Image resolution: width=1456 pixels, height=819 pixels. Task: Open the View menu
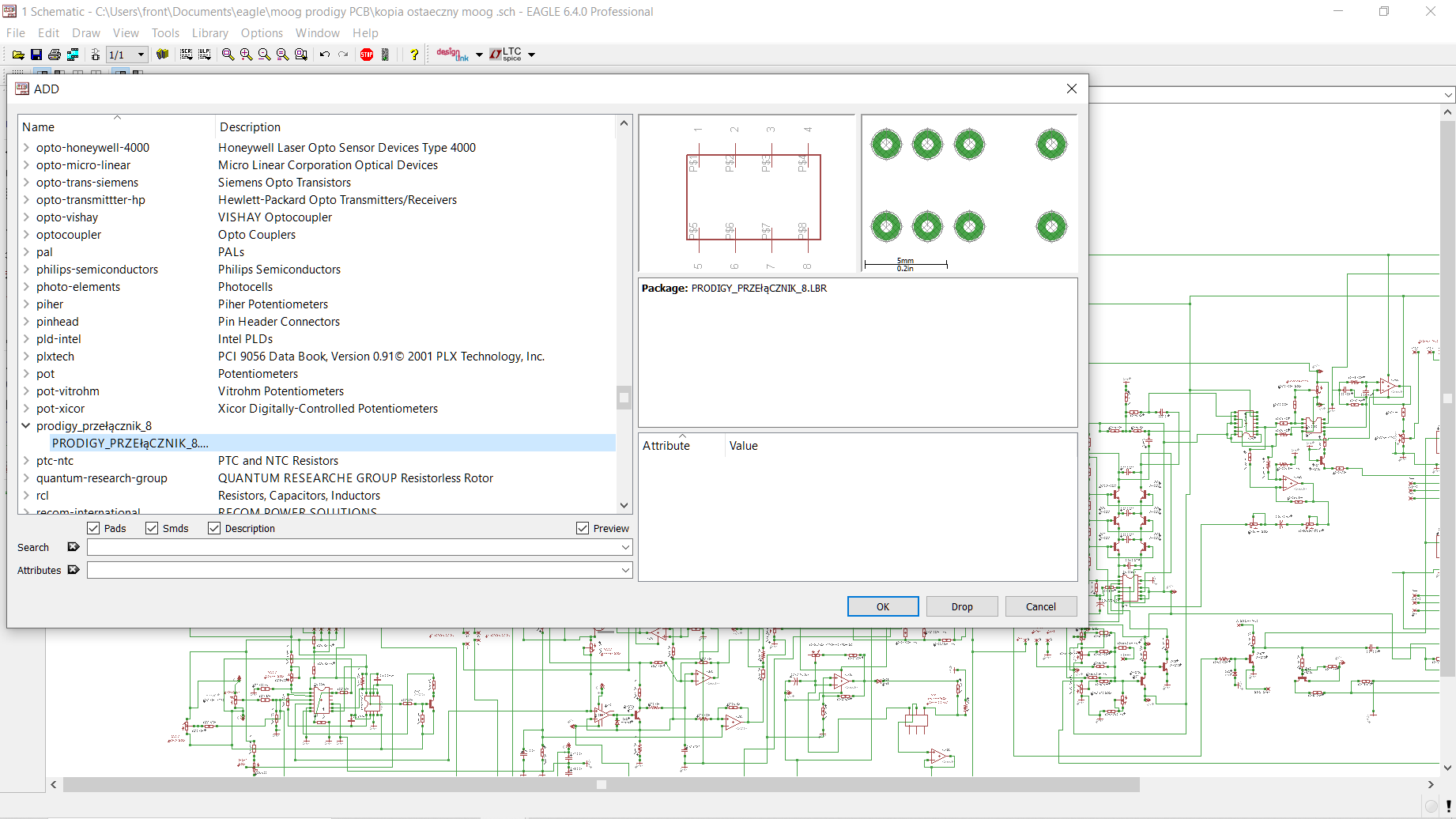click(126, 33)
